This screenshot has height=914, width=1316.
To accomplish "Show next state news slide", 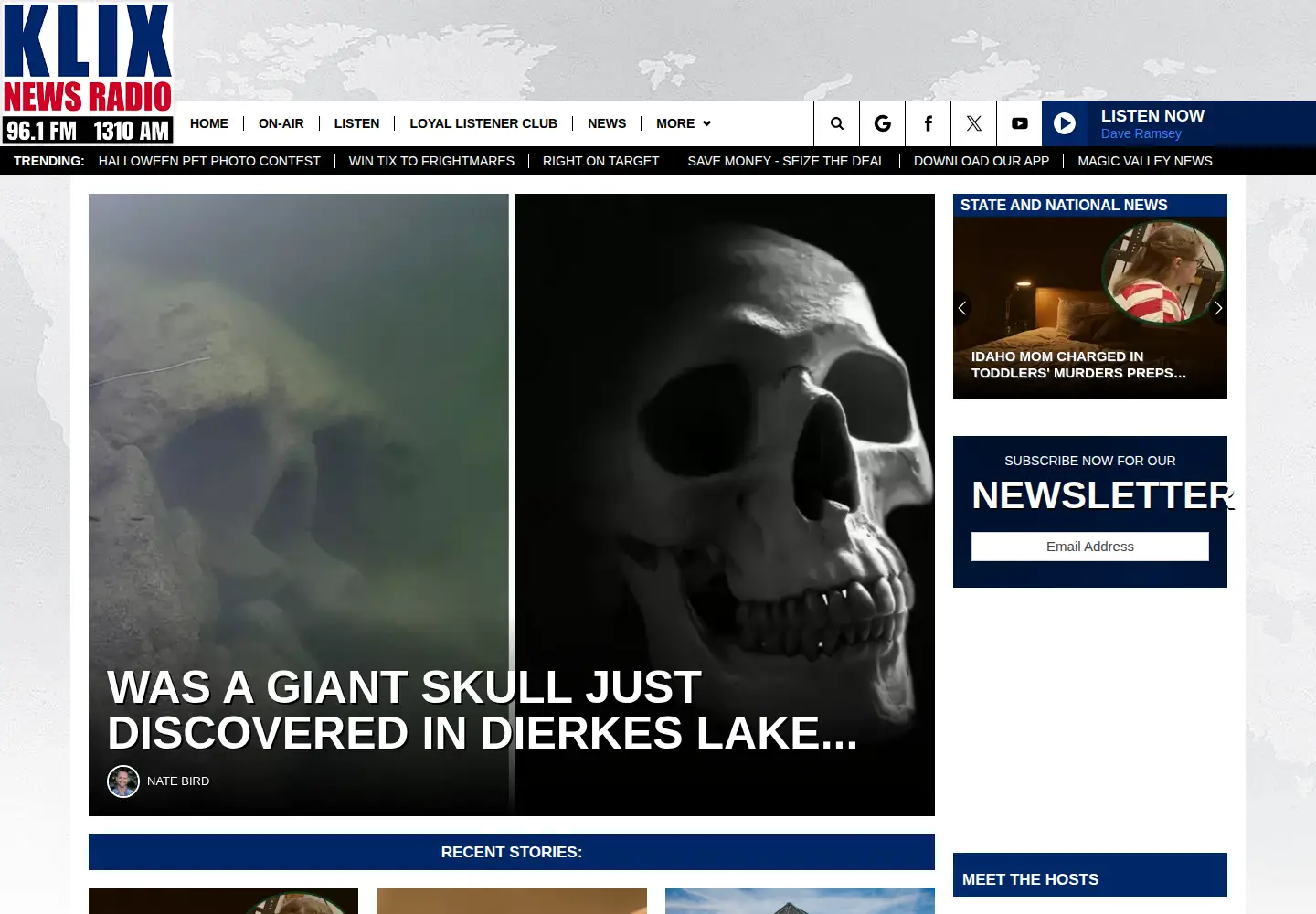I will pyautogui.click(x=1217, y=308).
